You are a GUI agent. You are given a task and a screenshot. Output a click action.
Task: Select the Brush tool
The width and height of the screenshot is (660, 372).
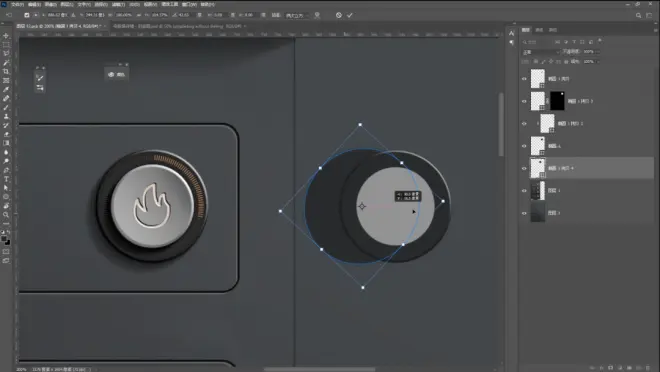click(x=6, y=107)
